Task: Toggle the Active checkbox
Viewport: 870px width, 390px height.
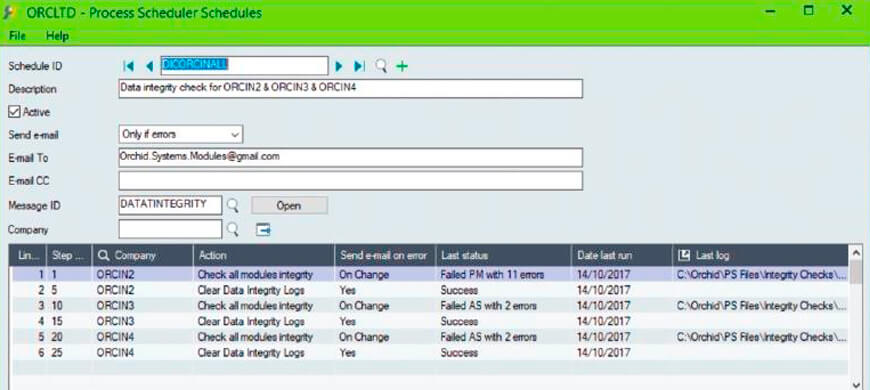Action: [x=14, y=112]
